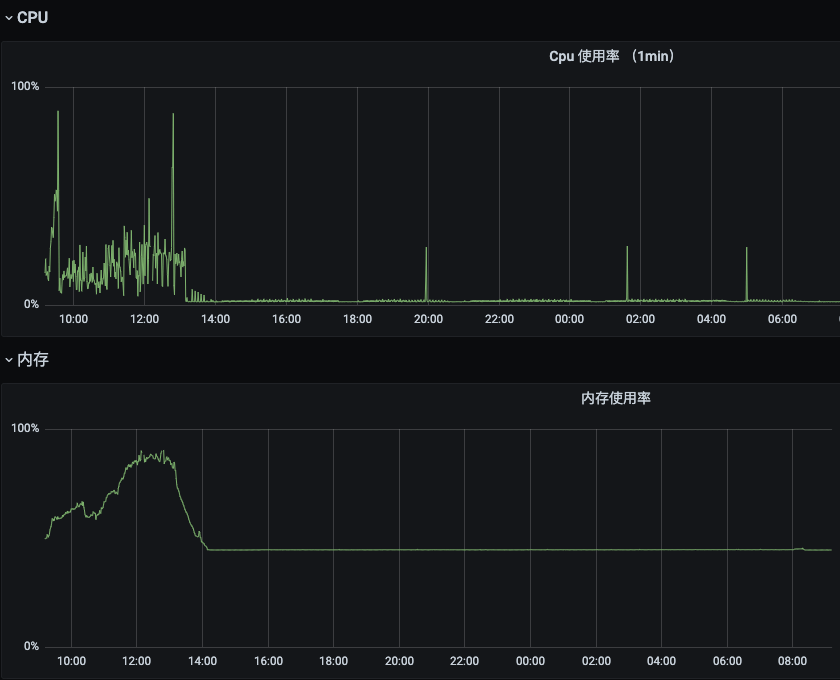Click the 12:00 time label on memory chart
Screen dimensions: 840x680
pyautogui.click(x=137, y=661)
